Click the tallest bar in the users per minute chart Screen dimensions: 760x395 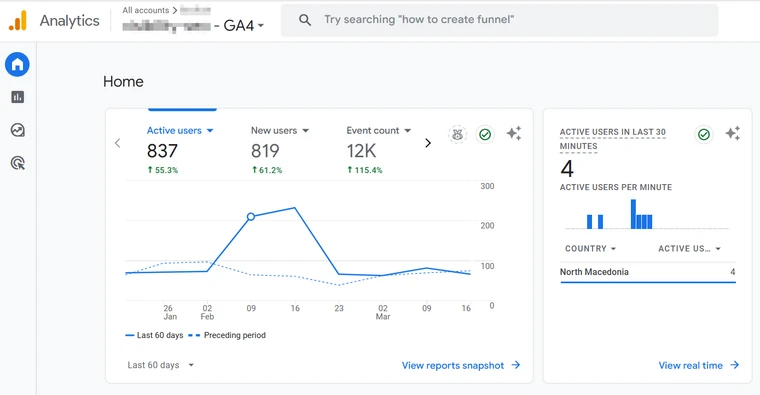click(633, 214)
